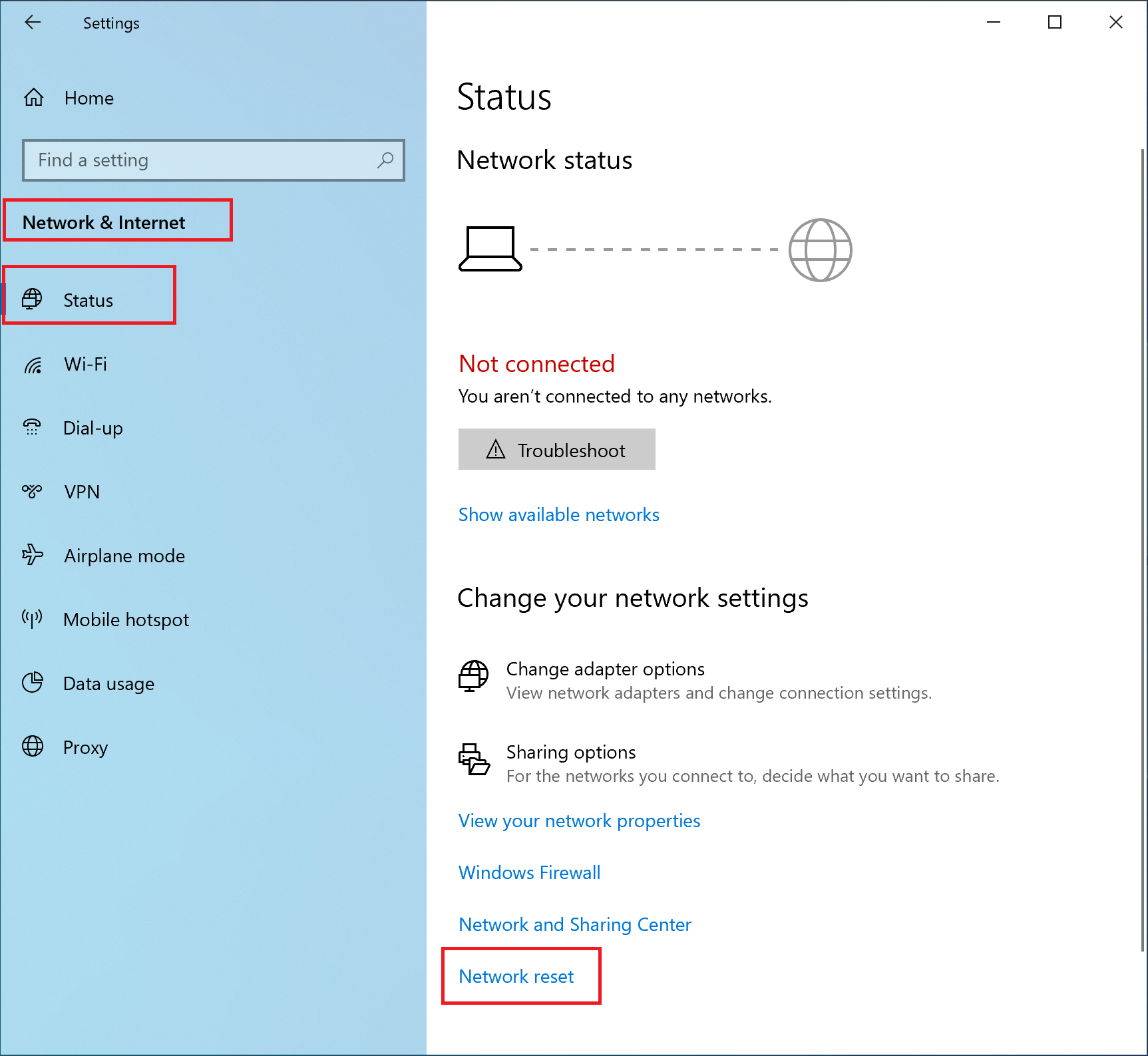Click the Mobile hotspot icon
1148x1056 pixels.
point(32,619)
